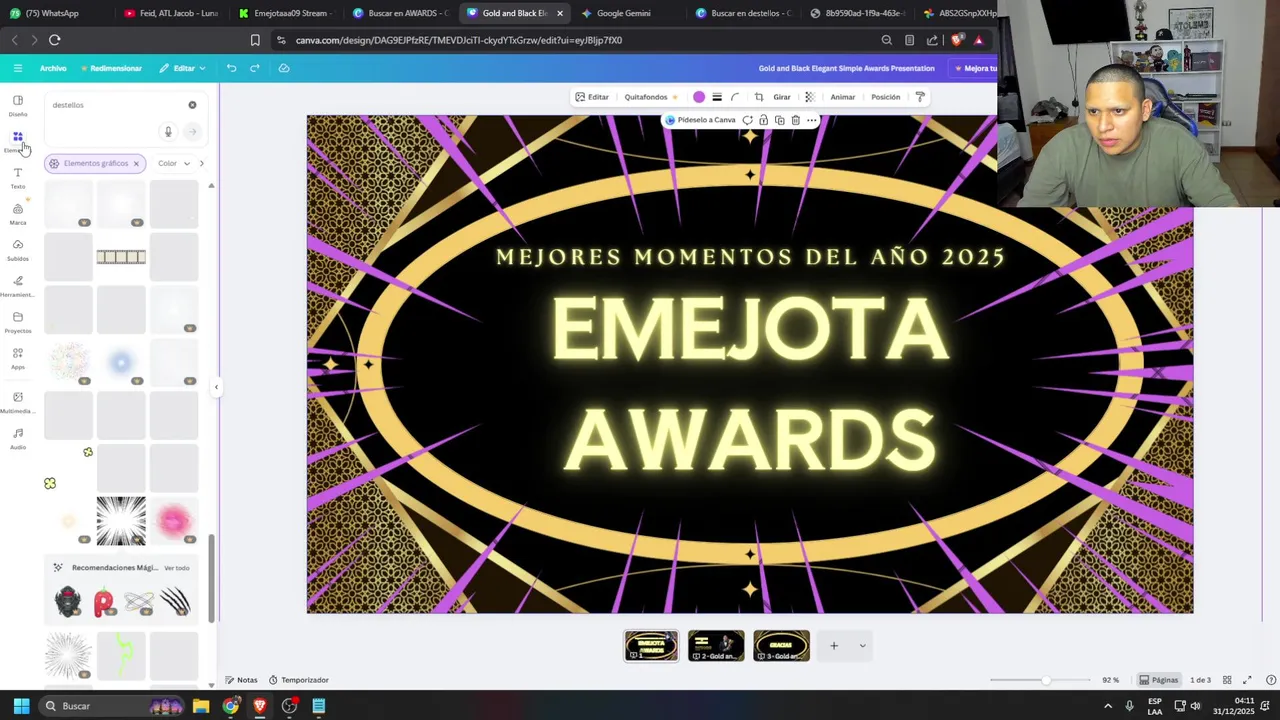Click Pídeselo a Canva assistant button
The height and width of the screenshot is (720, 1280).
click(701, 120)
